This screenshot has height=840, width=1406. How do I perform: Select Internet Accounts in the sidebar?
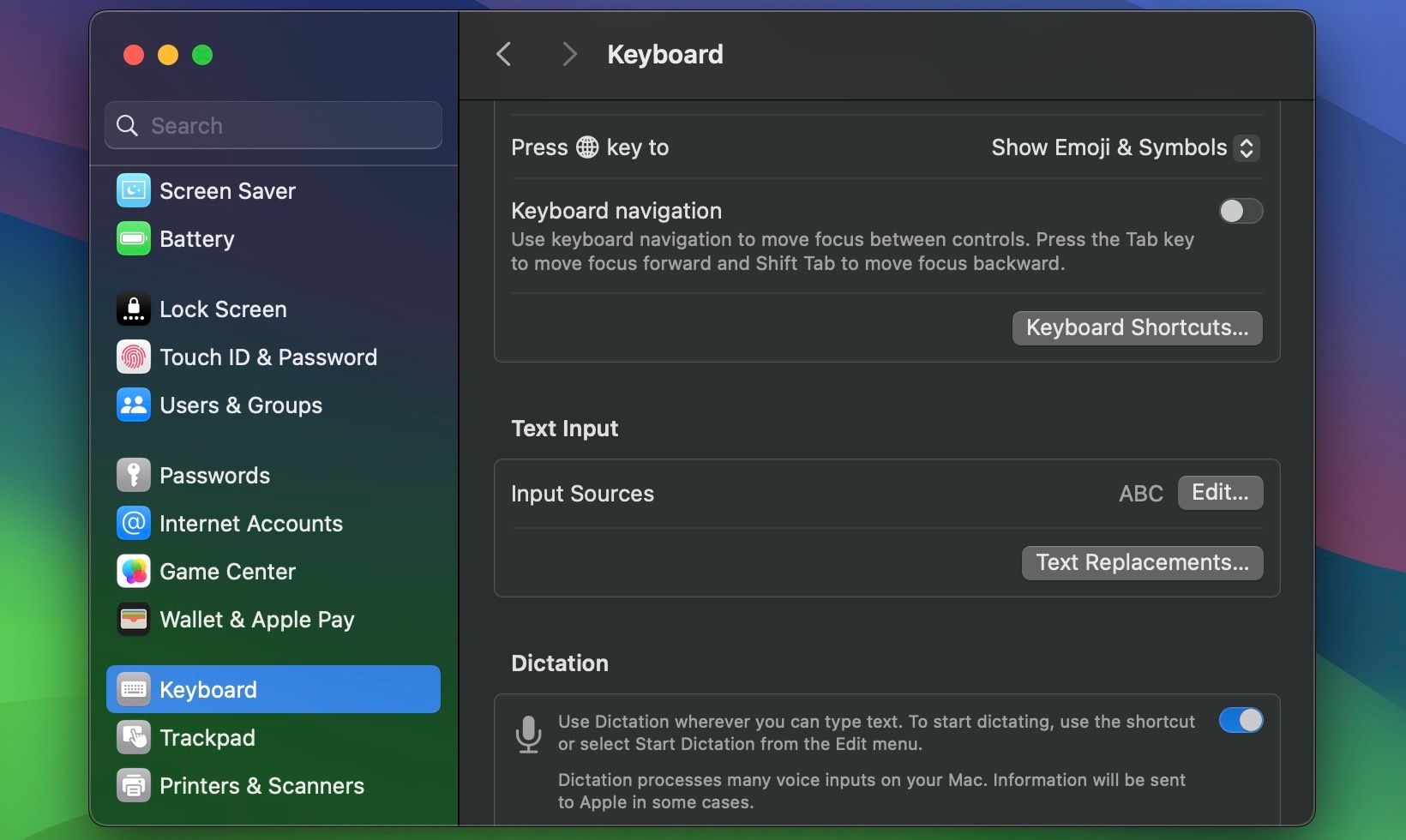click(250, 523)
